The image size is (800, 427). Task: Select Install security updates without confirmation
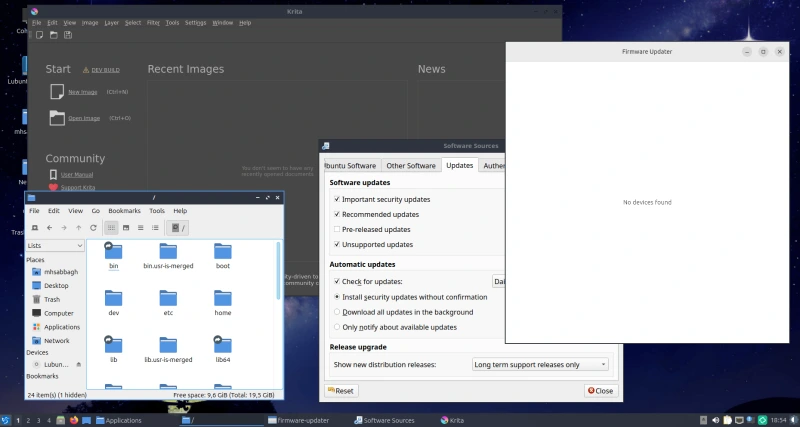pos(337,297)
